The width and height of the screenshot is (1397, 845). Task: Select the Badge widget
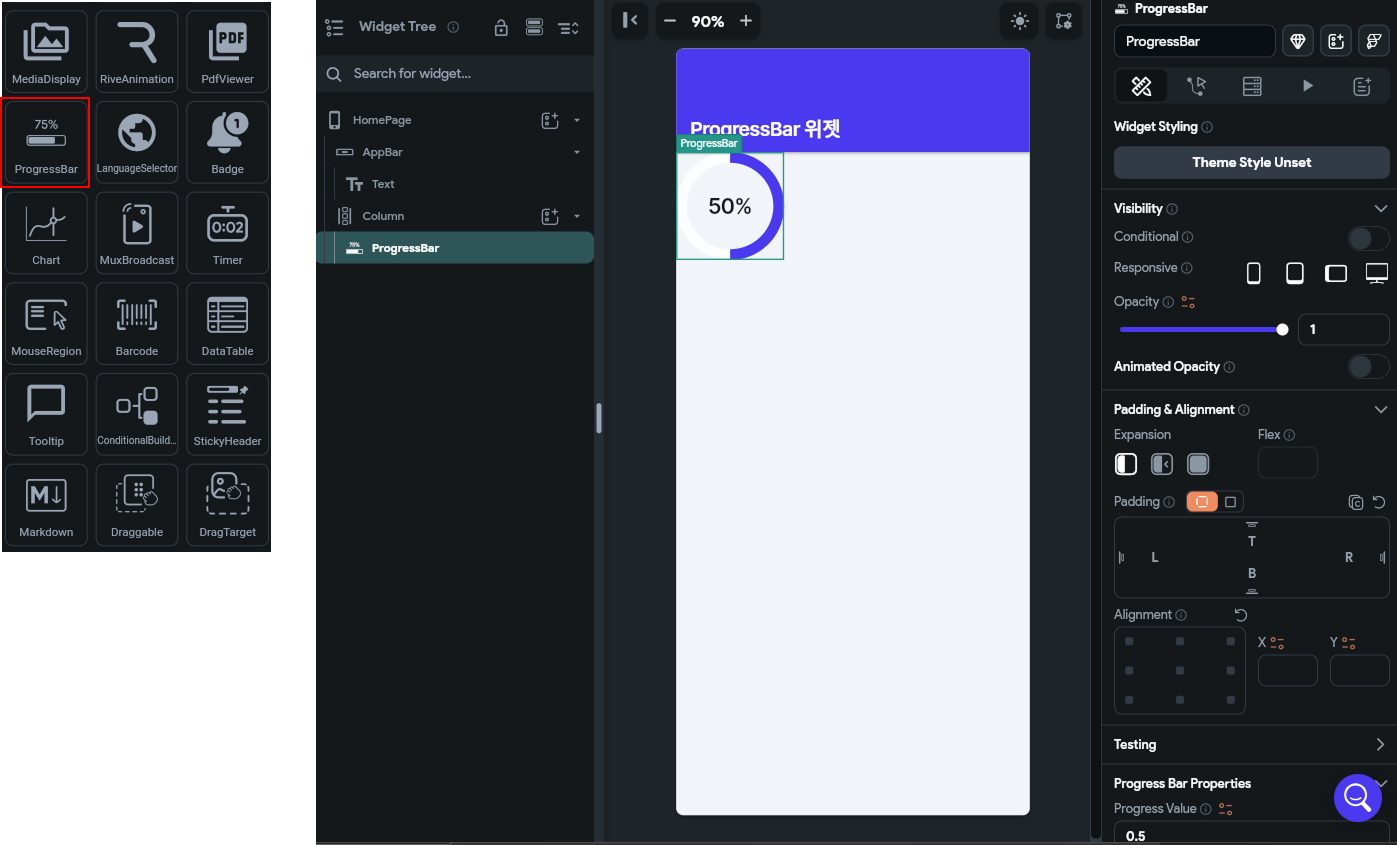point(227,142)
